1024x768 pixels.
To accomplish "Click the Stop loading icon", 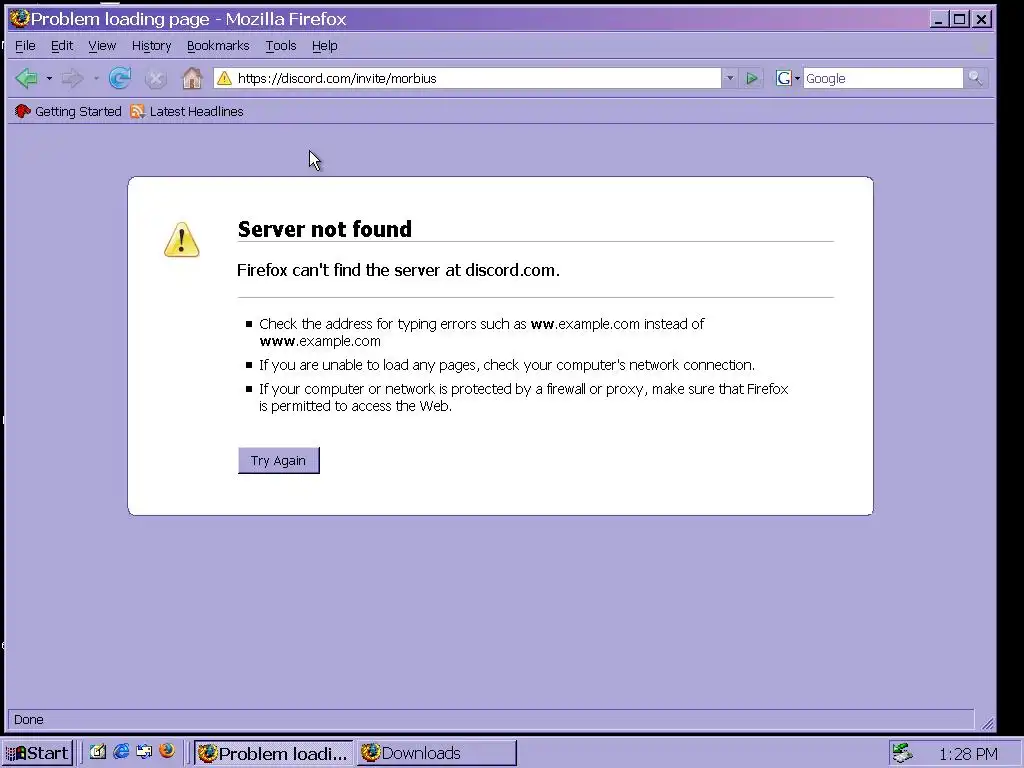I will 155,79.
